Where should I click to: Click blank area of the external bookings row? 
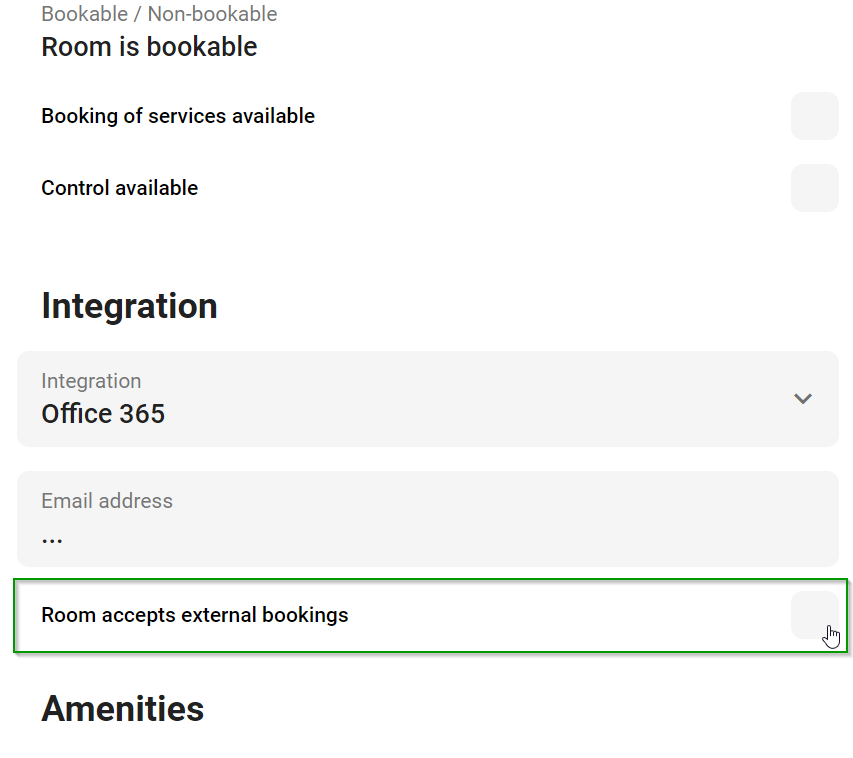[x=560, y=615]
